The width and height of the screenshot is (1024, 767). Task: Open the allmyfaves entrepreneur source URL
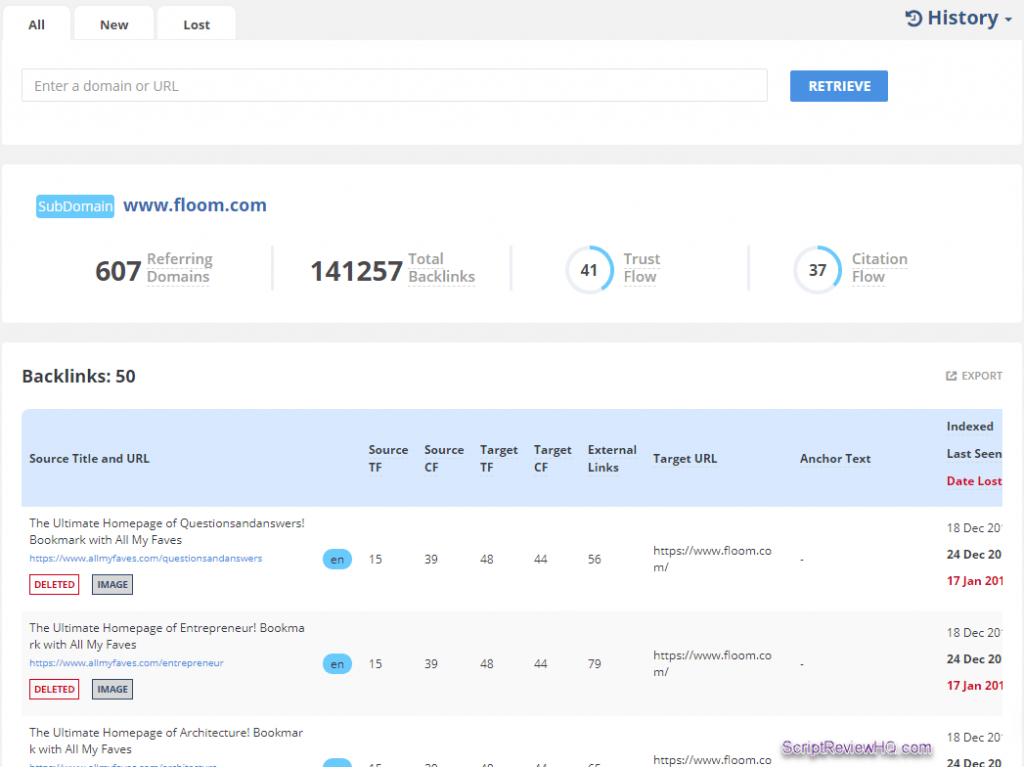(x=126, y=663)
